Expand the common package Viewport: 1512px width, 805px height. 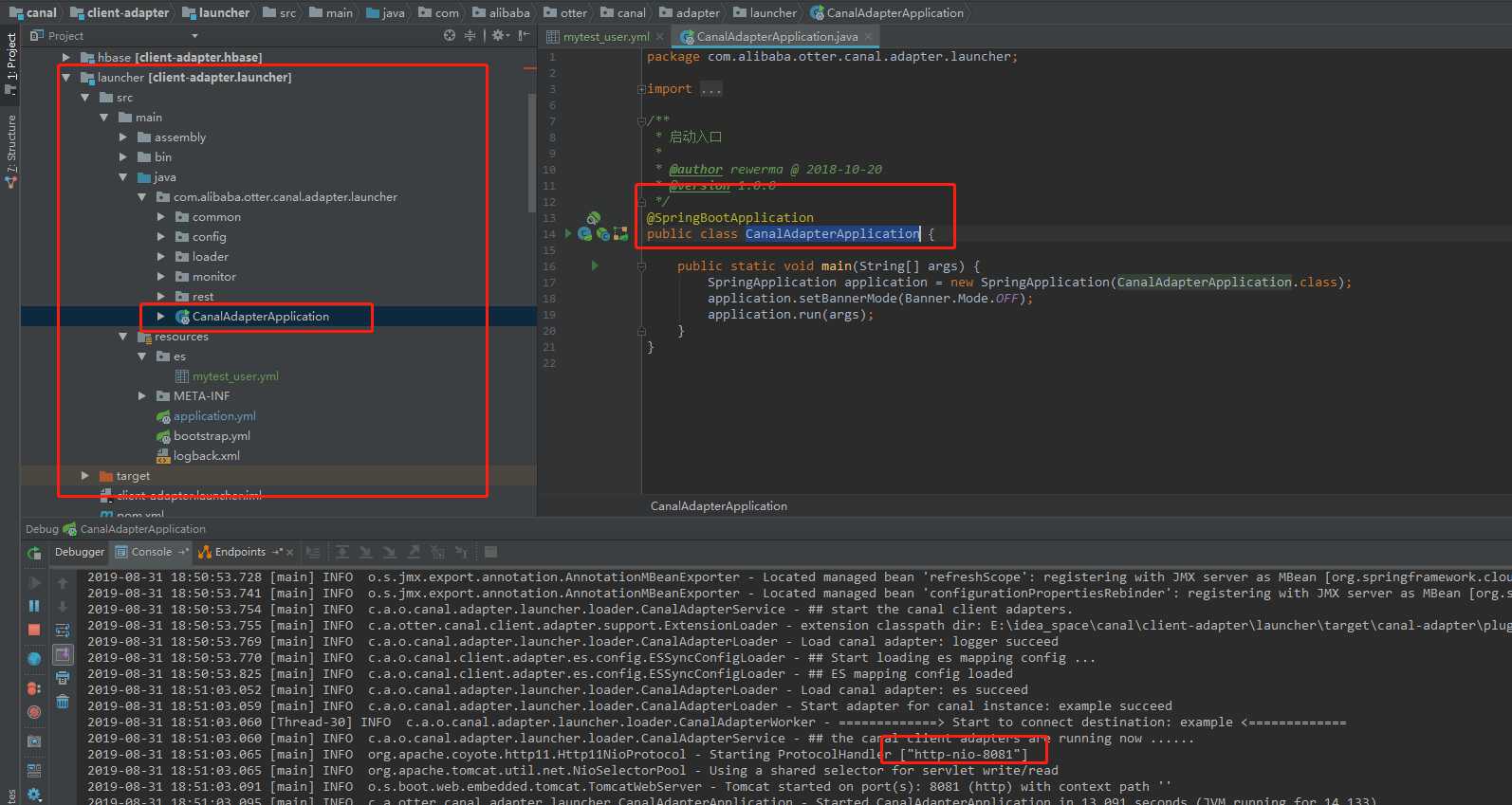[161, 216]
